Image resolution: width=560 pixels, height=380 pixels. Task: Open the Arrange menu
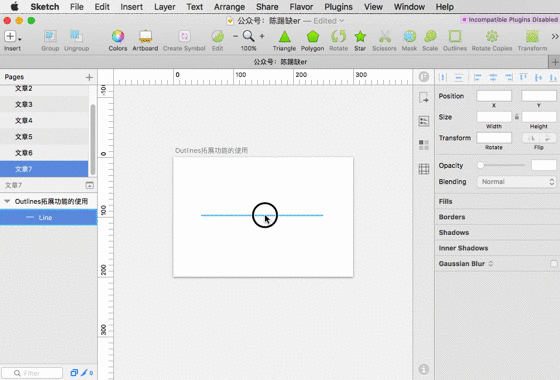(x=229, y=7)
